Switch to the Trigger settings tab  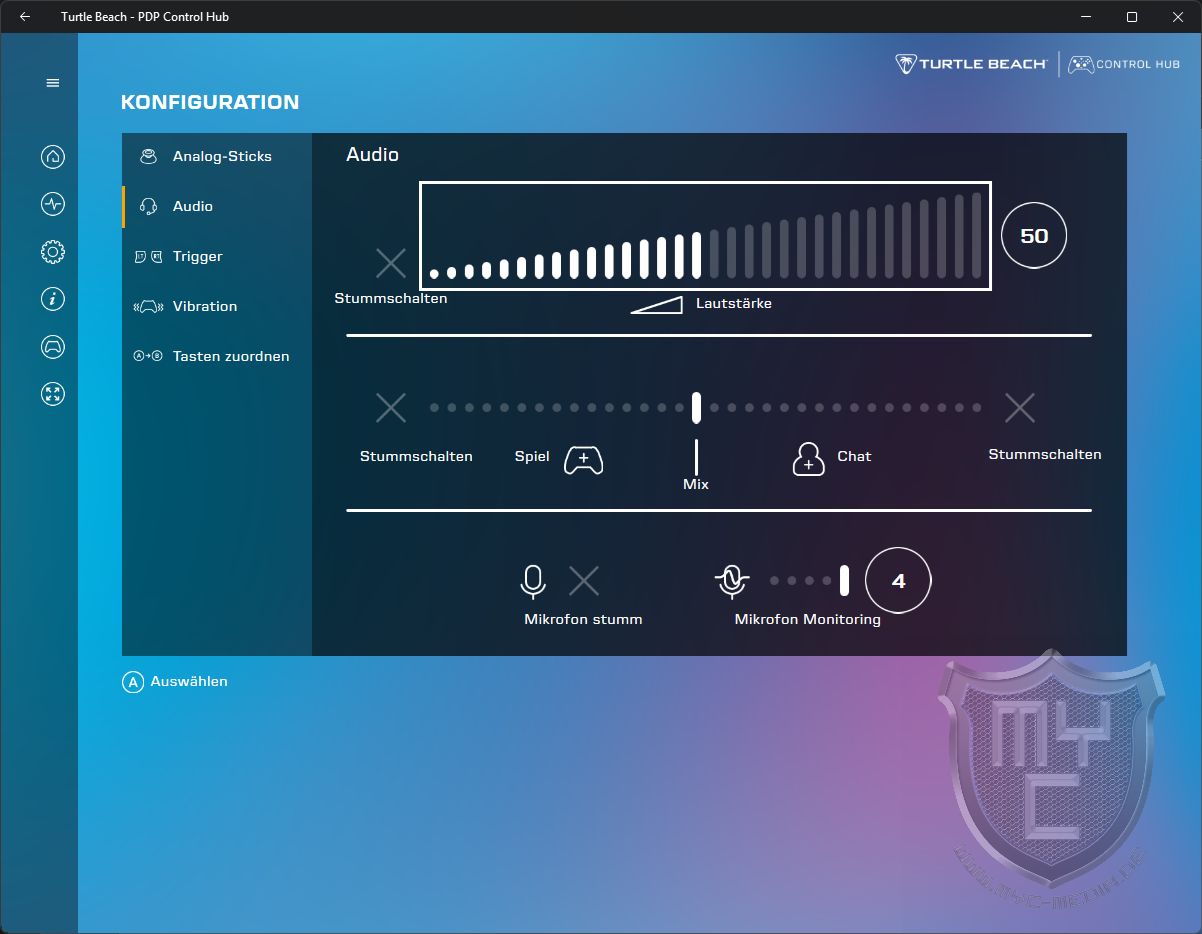point(197,256)
